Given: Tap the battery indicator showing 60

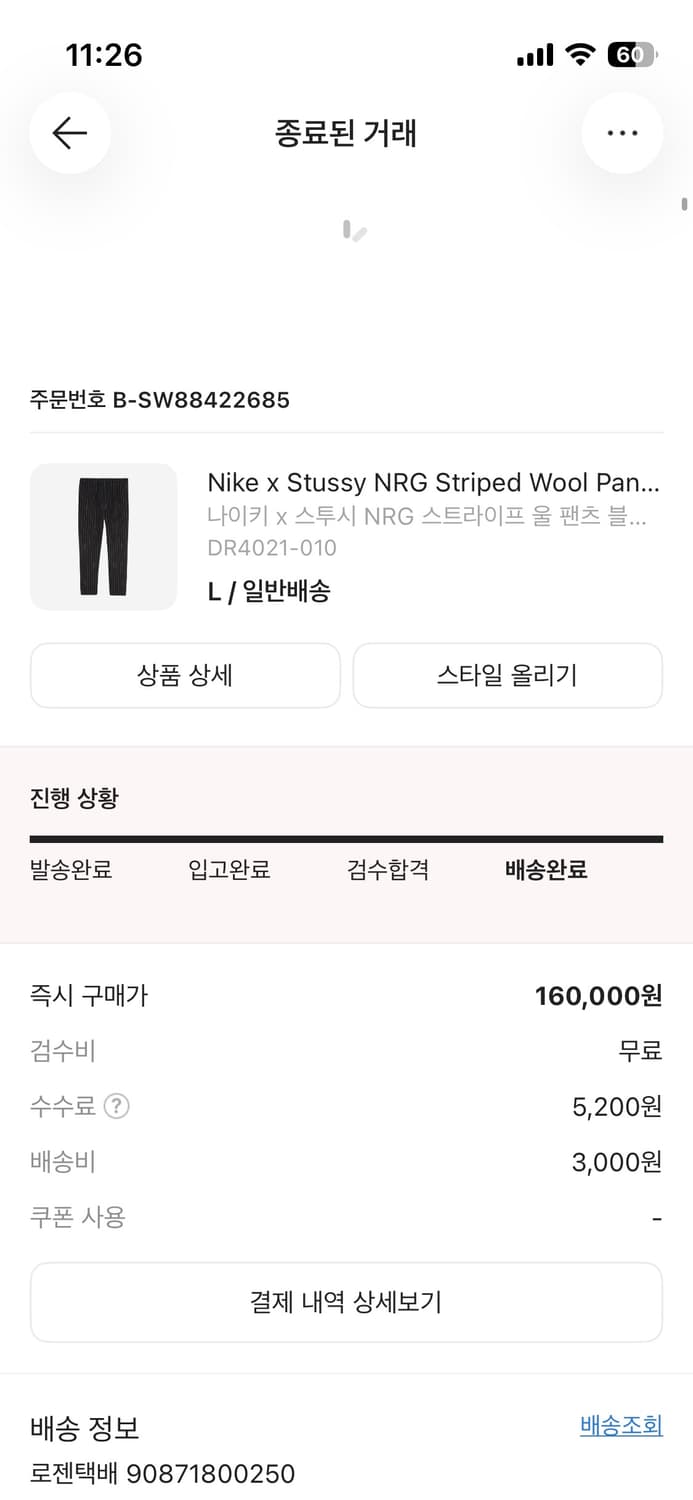Looking at the screenshot, I should (628, 55).
